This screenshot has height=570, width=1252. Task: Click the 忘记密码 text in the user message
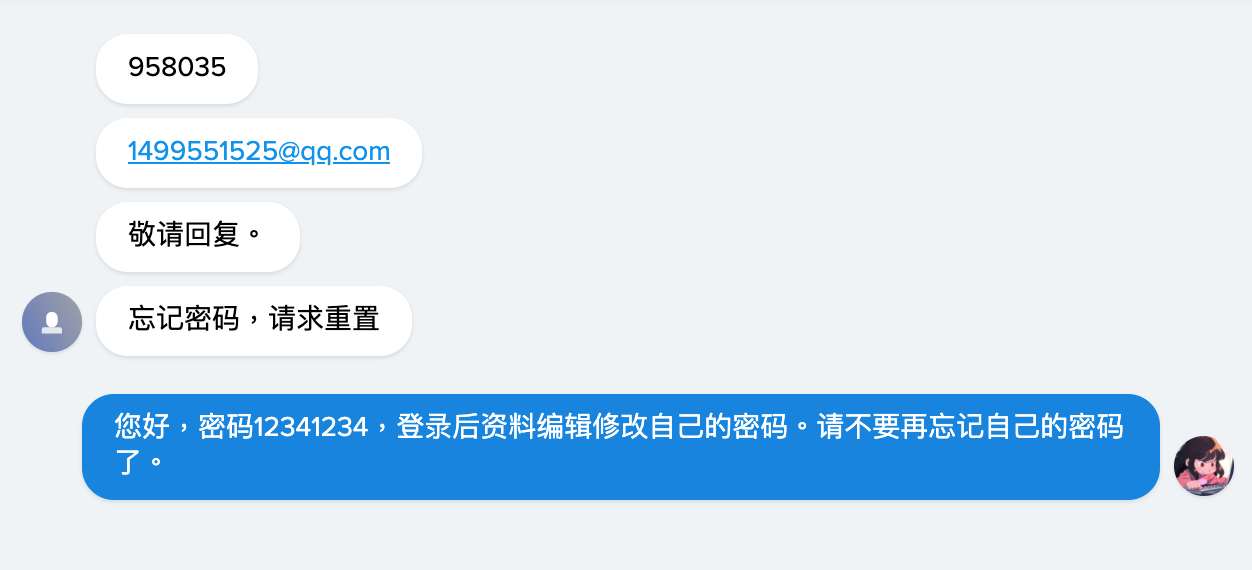point(184,320)
